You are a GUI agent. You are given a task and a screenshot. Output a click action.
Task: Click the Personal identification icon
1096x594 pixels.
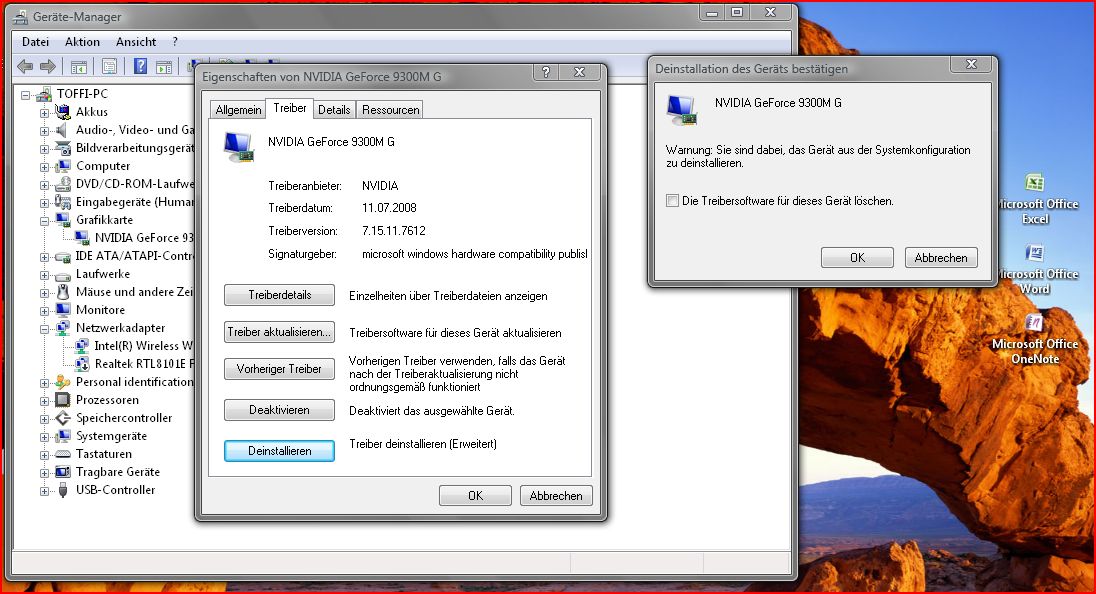coord(63,382)
